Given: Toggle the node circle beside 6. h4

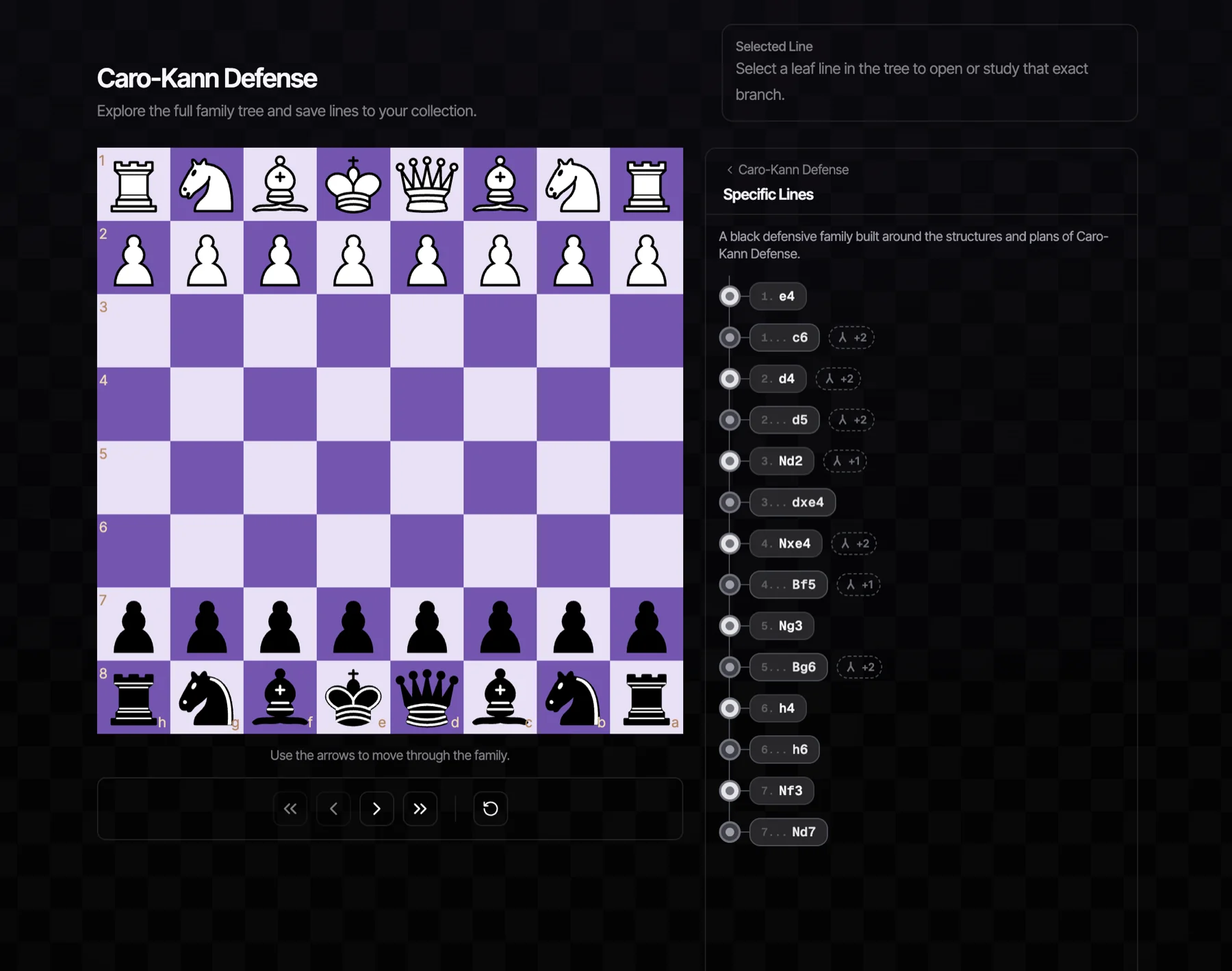Looking at the screenshot, I should [730, 708].
